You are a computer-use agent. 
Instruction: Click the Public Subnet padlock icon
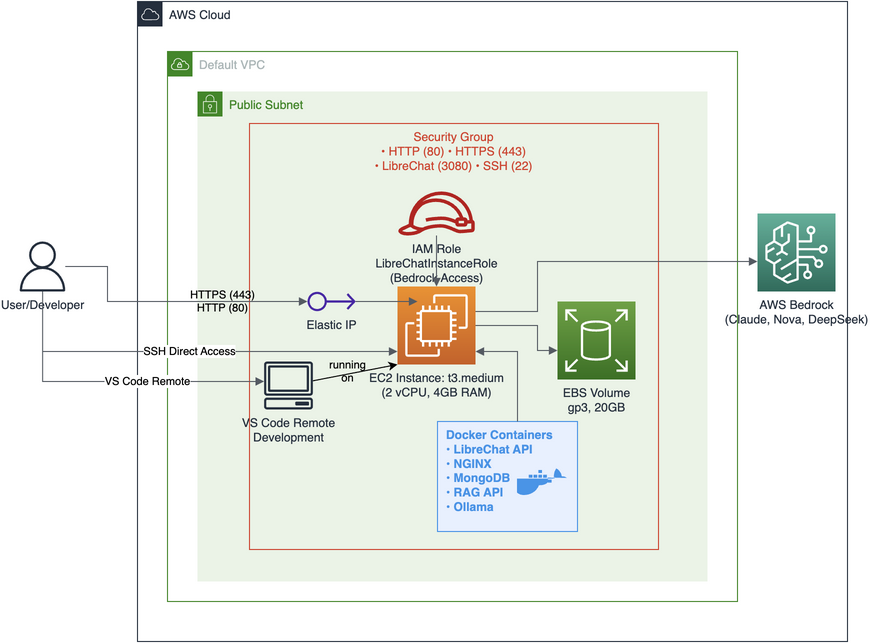click(x=210, y=104)
